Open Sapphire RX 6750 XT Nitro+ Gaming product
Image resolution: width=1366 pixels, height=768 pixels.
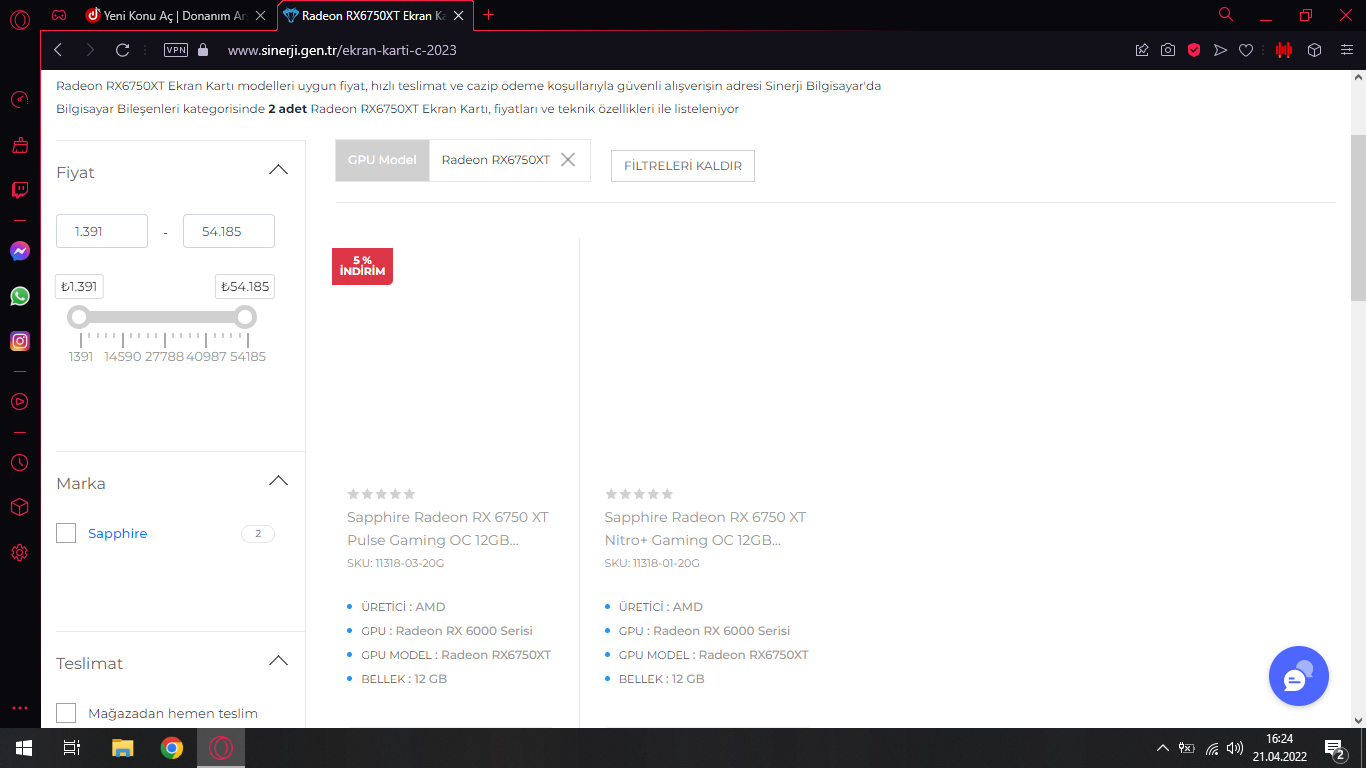(x=705, y=529)
